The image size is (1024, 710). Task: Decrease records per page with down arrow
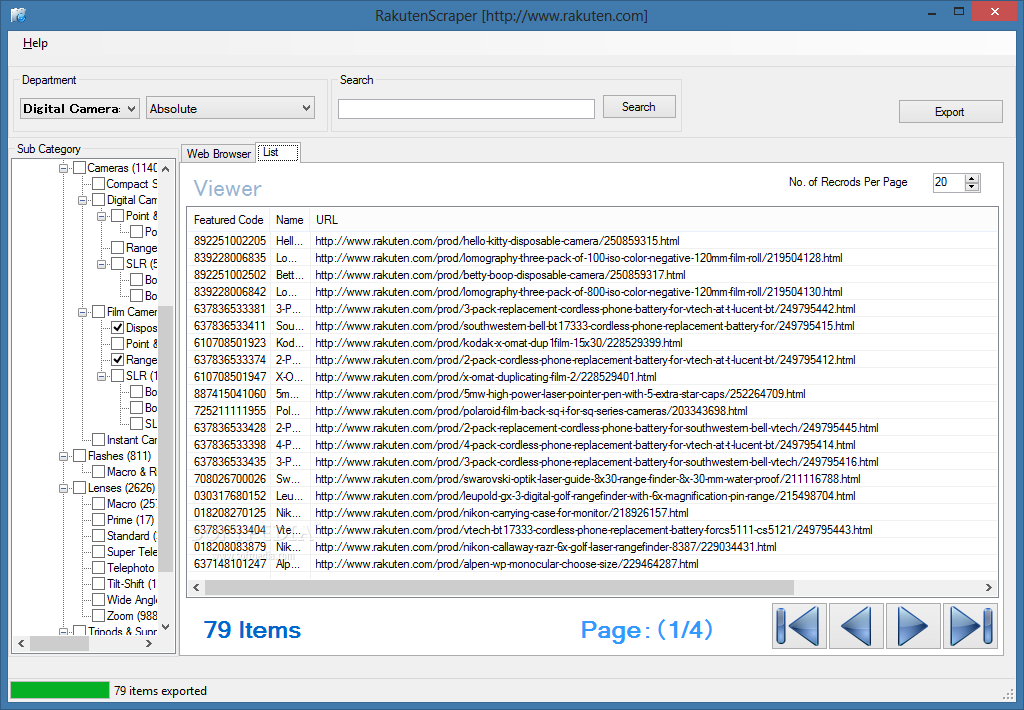click(x=972, y=187)
